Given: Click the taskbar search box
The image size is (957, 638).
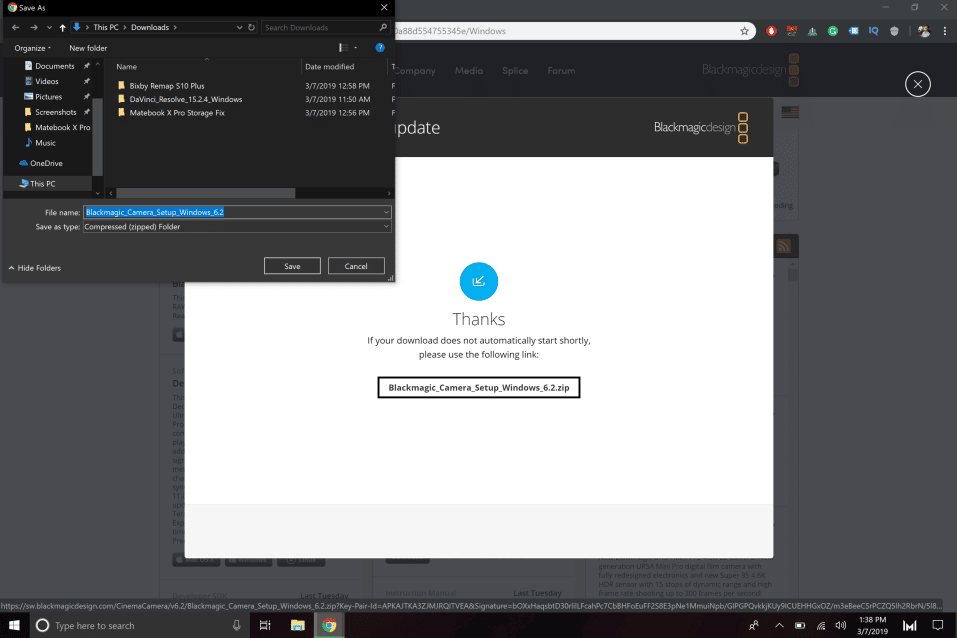Looking at the screenshot, I should 139,625.
